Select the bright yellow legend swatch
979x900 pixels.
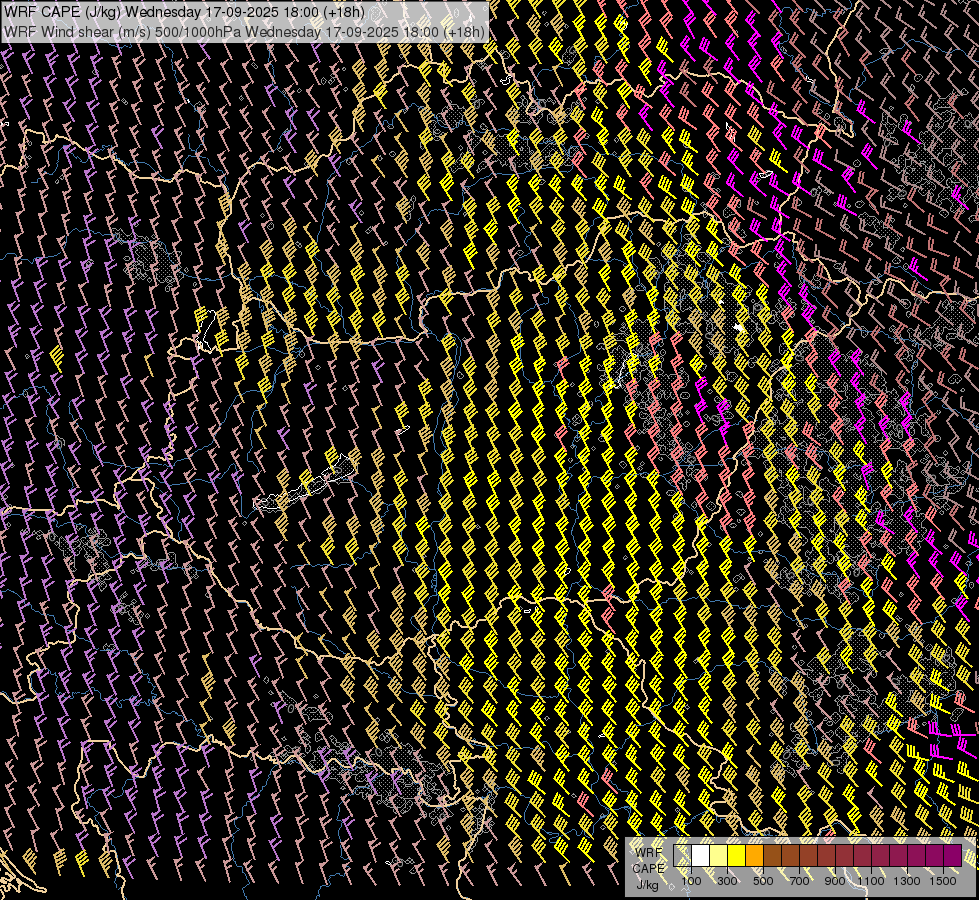pos(737,855)
